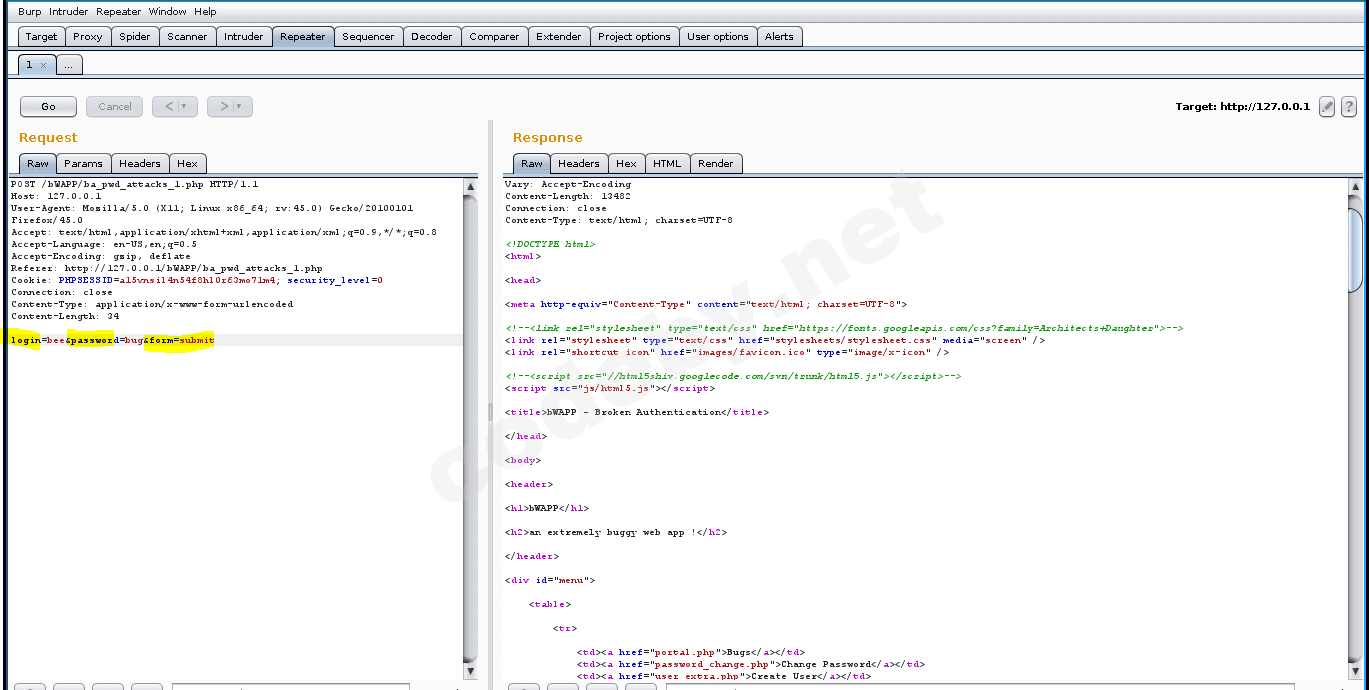The image size is (1369, 690).
Task: Show request Params view tab
Action: coord(83,164)
